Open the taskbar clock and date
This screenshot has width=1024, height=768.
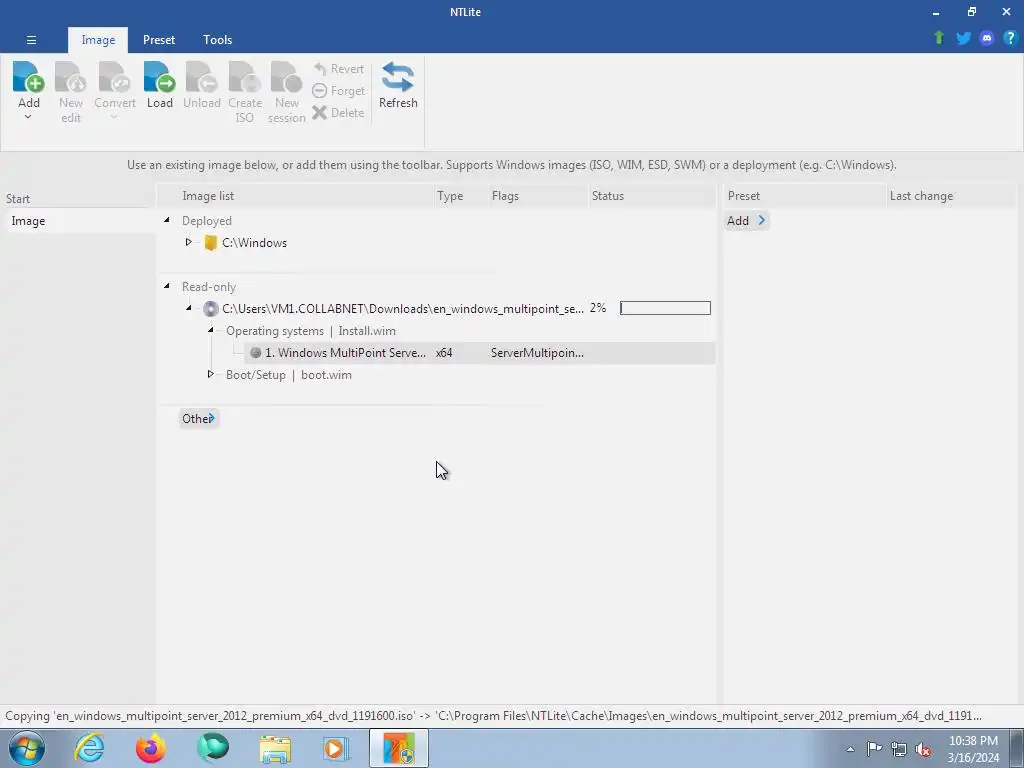click(x=973, y=749)
